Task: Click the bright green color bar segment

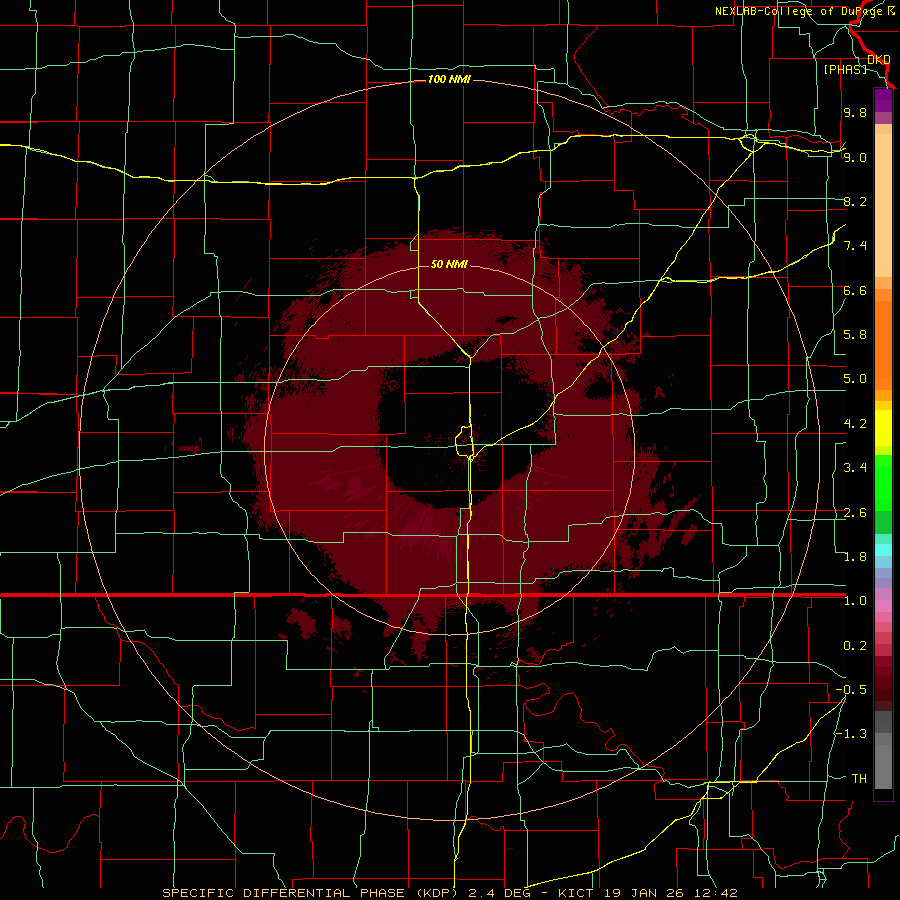Action: pos(883,482)
